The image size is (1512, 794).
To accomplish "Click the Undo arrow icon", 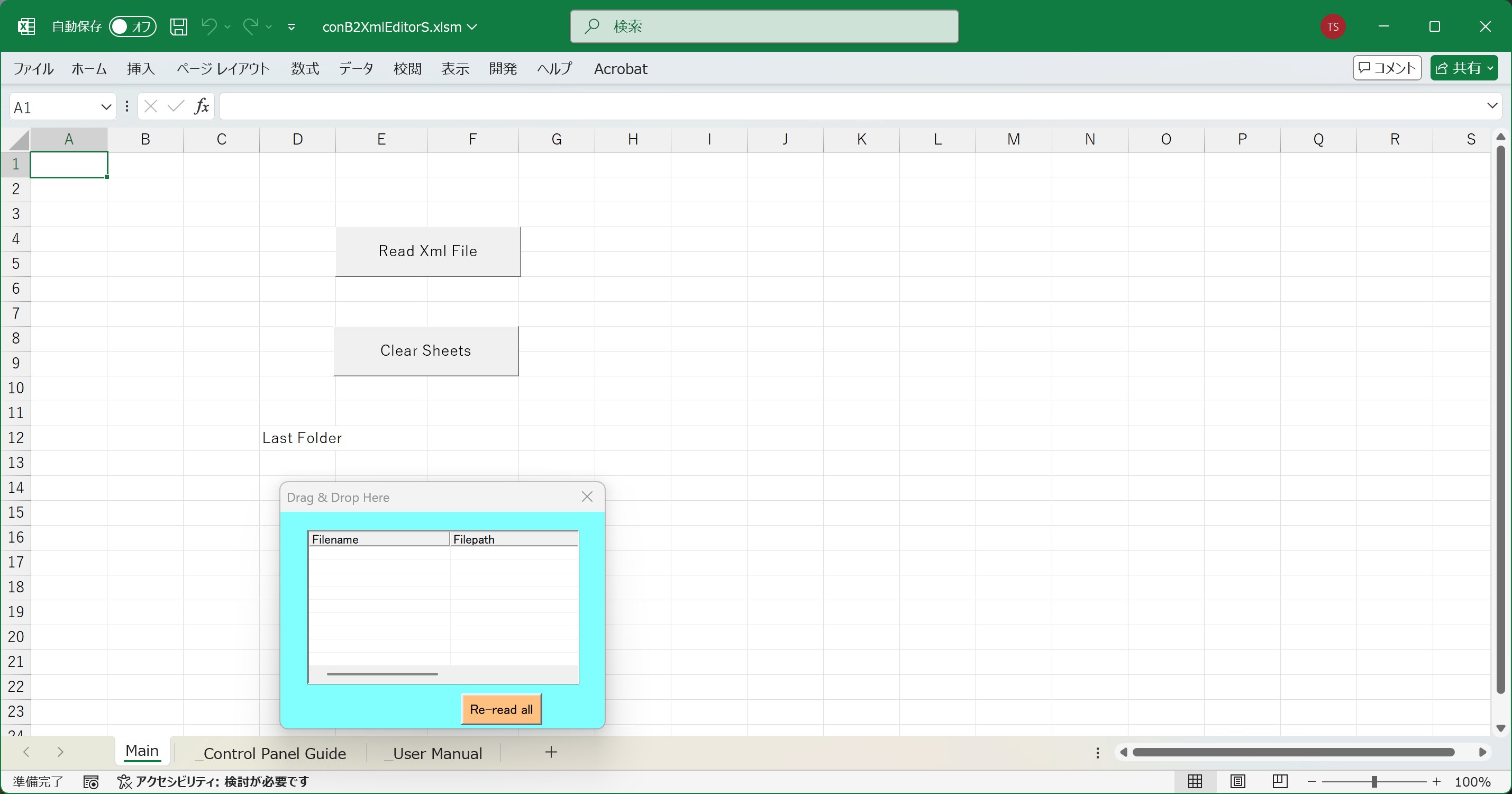I will pos(209,26).
